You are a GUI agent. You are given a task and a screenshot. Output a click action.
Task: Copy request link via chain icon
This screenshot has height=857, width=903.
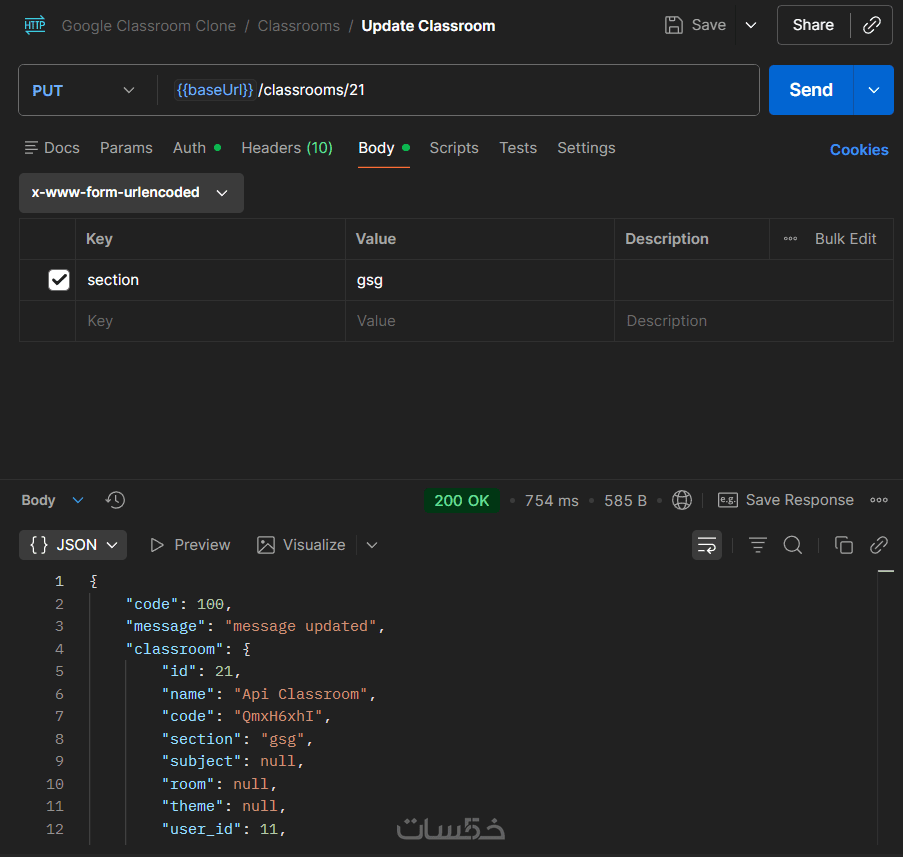871,25
